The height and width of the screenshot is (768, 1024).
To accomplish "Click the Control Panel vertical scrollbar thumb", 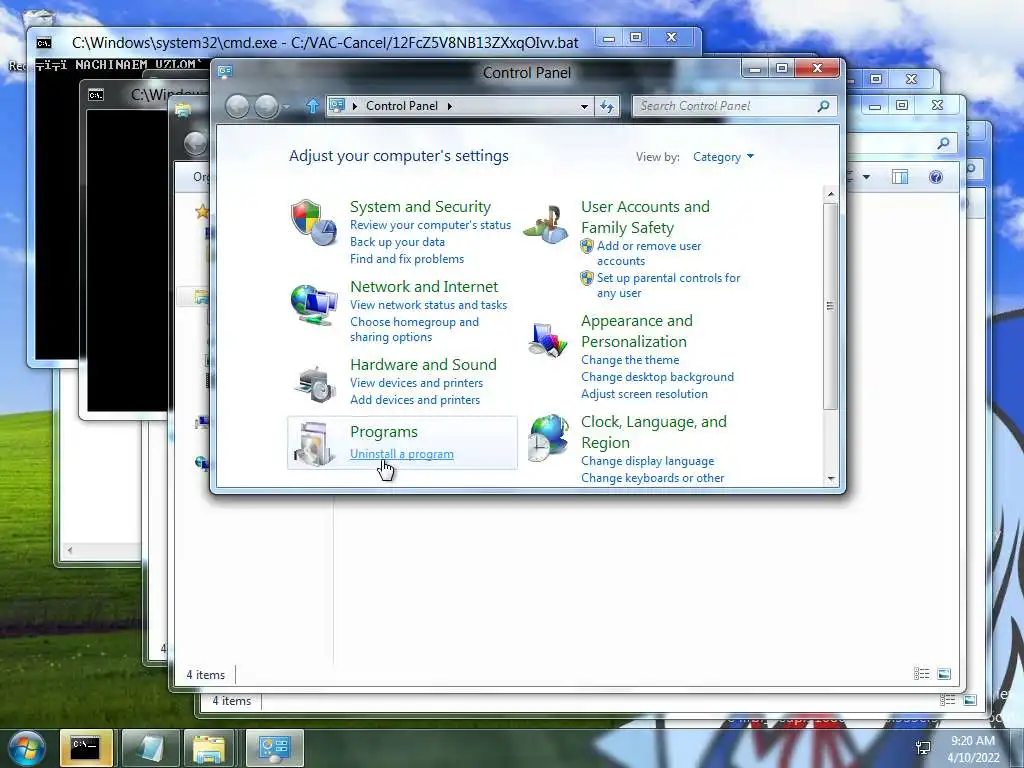I will tap(831, 306).
